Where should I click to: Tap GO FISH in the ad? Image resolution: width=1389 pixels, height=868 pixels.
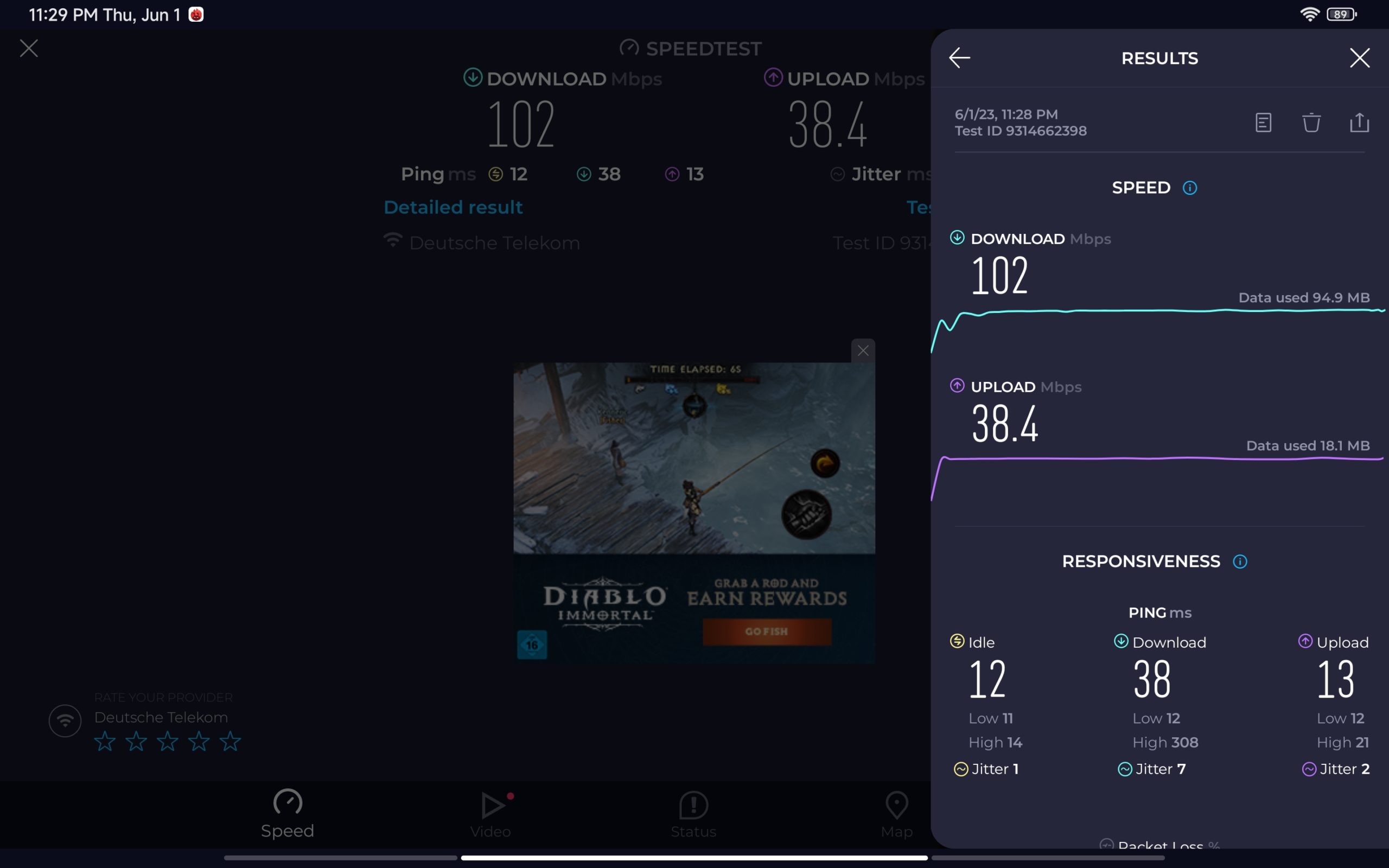(767, 631)
